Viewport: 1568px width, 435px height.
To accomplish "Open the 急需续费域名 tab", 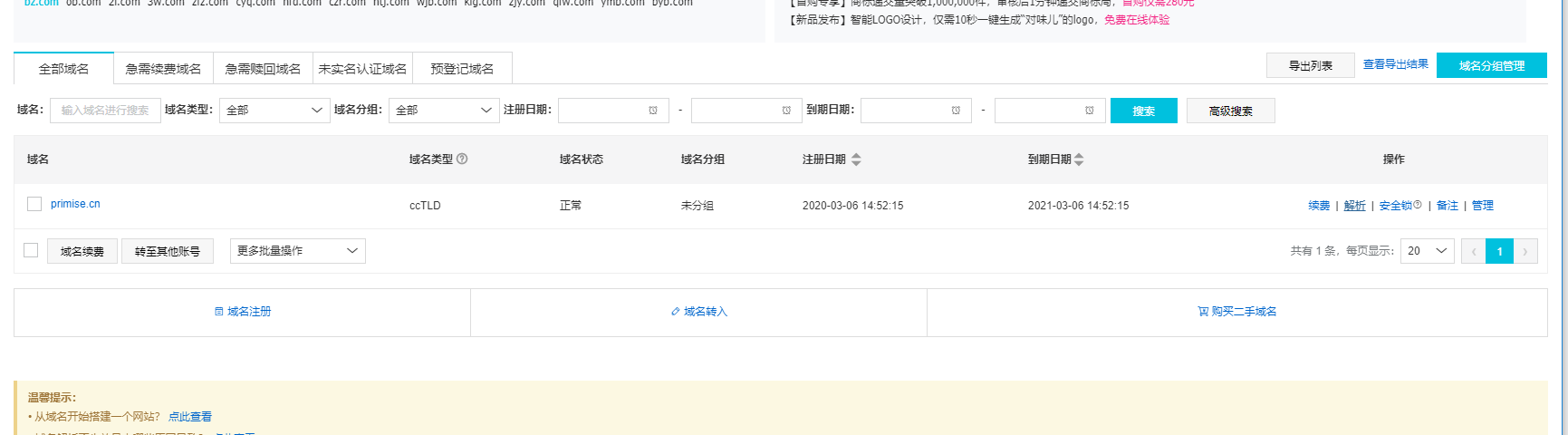I will pyautogui.click(x=164, y=69).
